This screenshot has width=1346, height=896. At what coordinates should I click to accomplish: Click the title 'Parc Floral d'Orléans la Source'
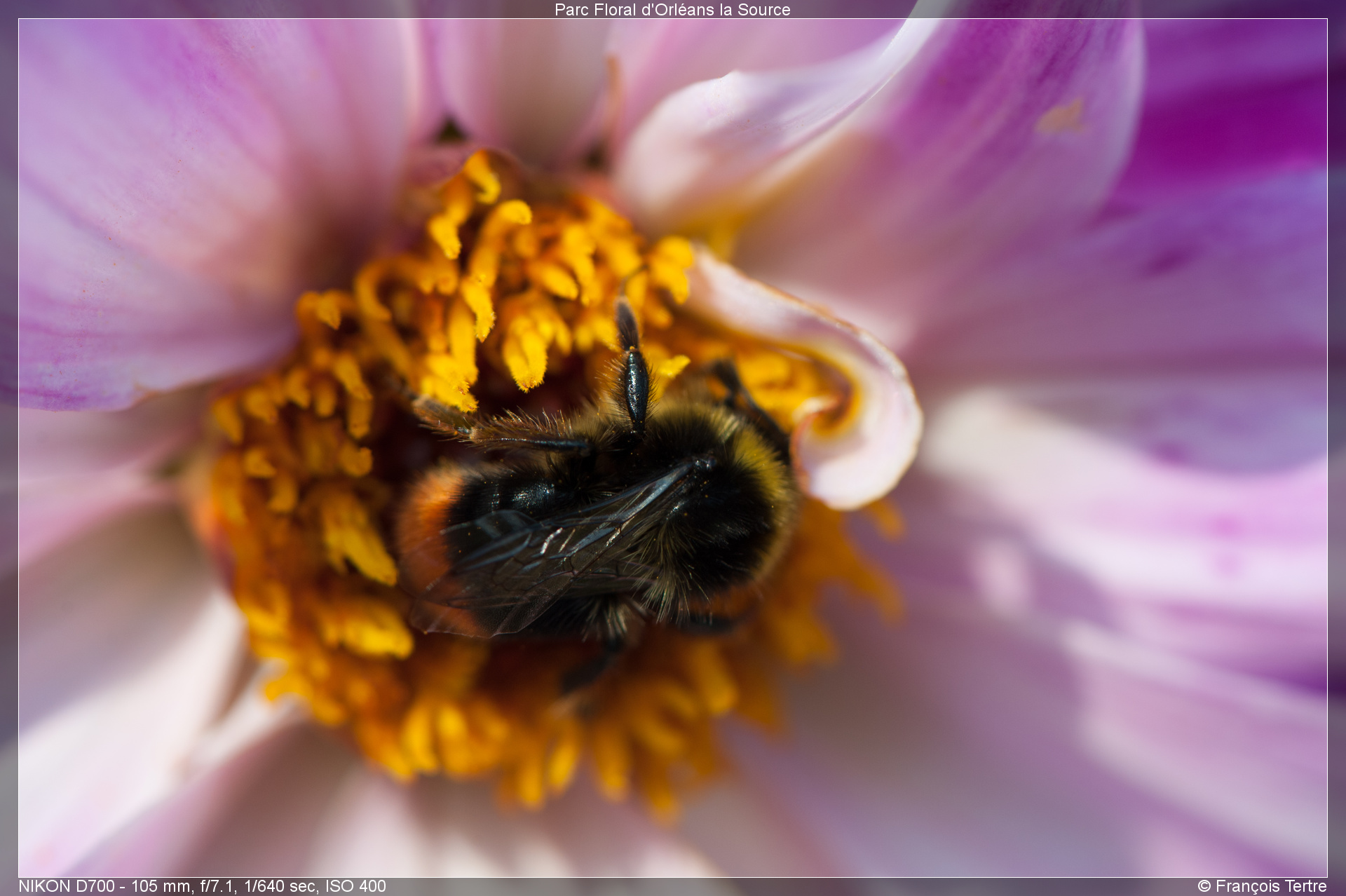click(672, 10)
